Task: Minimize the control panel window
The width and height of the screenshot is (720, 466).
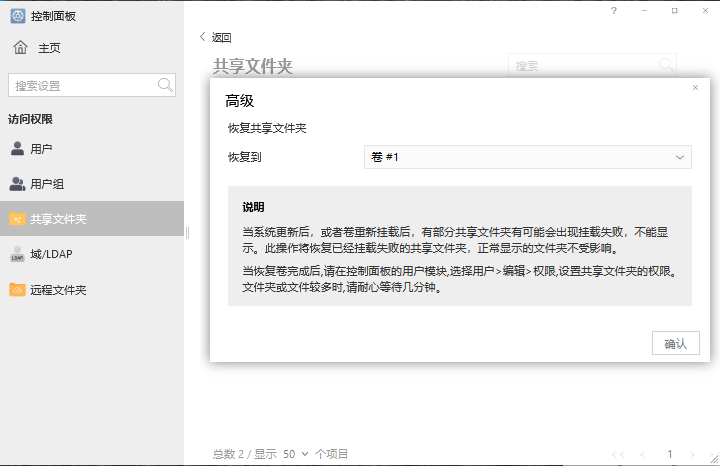Action: pyautogui.click(x=644, y=11)
